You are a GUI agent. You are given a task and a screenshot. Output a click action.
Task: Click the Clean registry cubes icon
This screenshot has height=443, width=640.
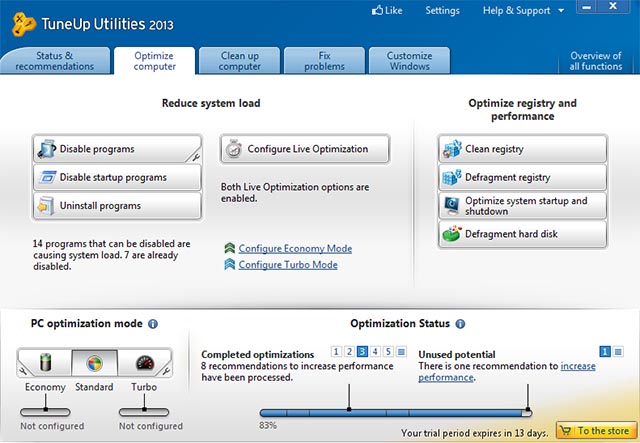452,149
